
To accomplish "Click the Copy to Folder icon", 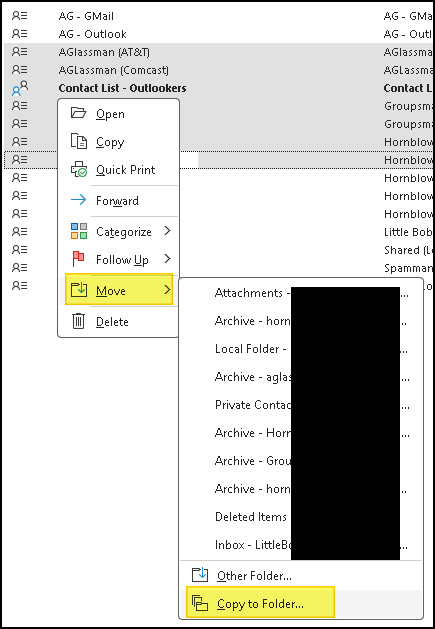I will coord(200,603).
